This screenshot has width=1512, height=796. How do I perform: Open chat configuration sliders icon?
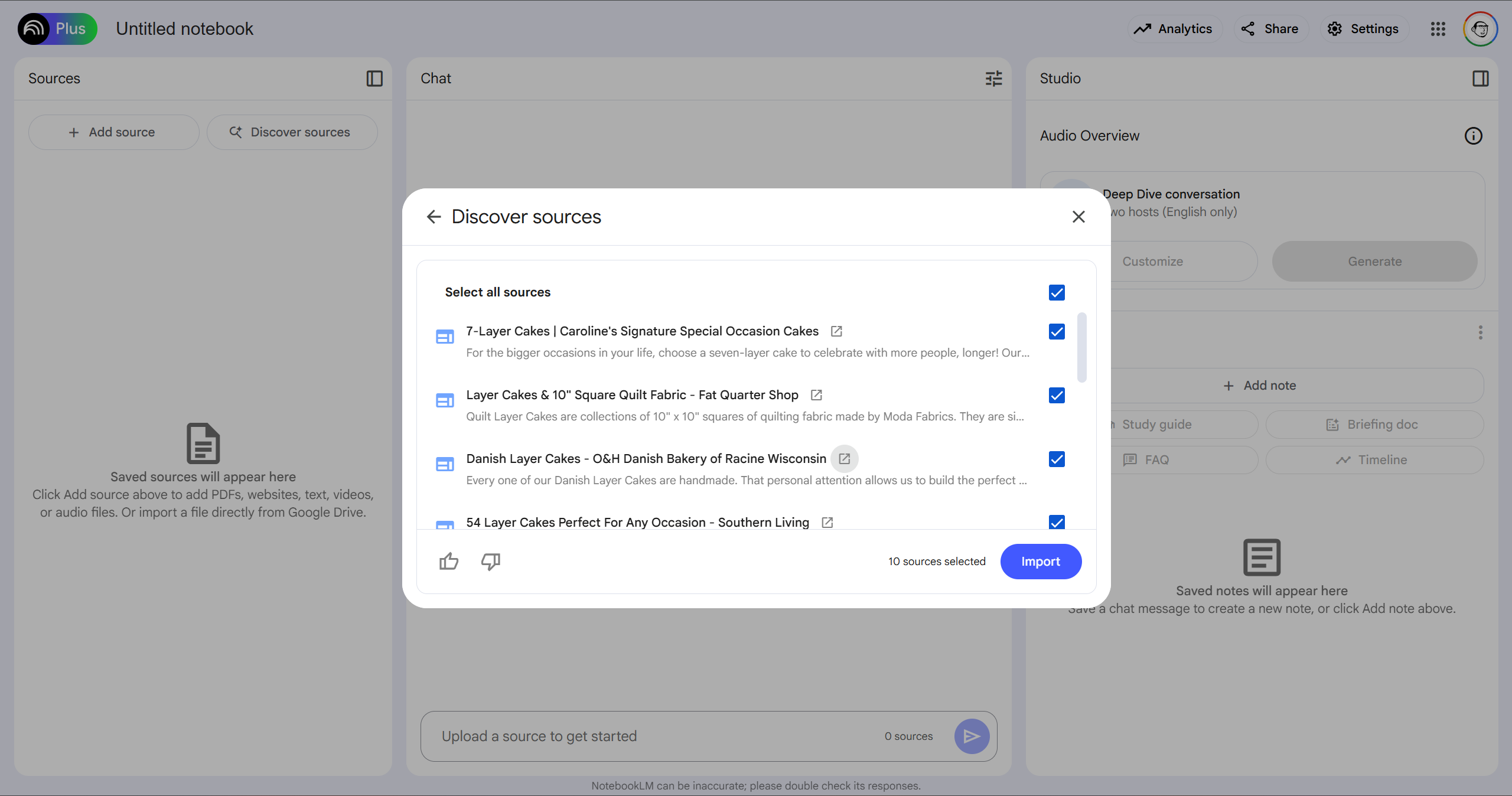tap(993, 79)
